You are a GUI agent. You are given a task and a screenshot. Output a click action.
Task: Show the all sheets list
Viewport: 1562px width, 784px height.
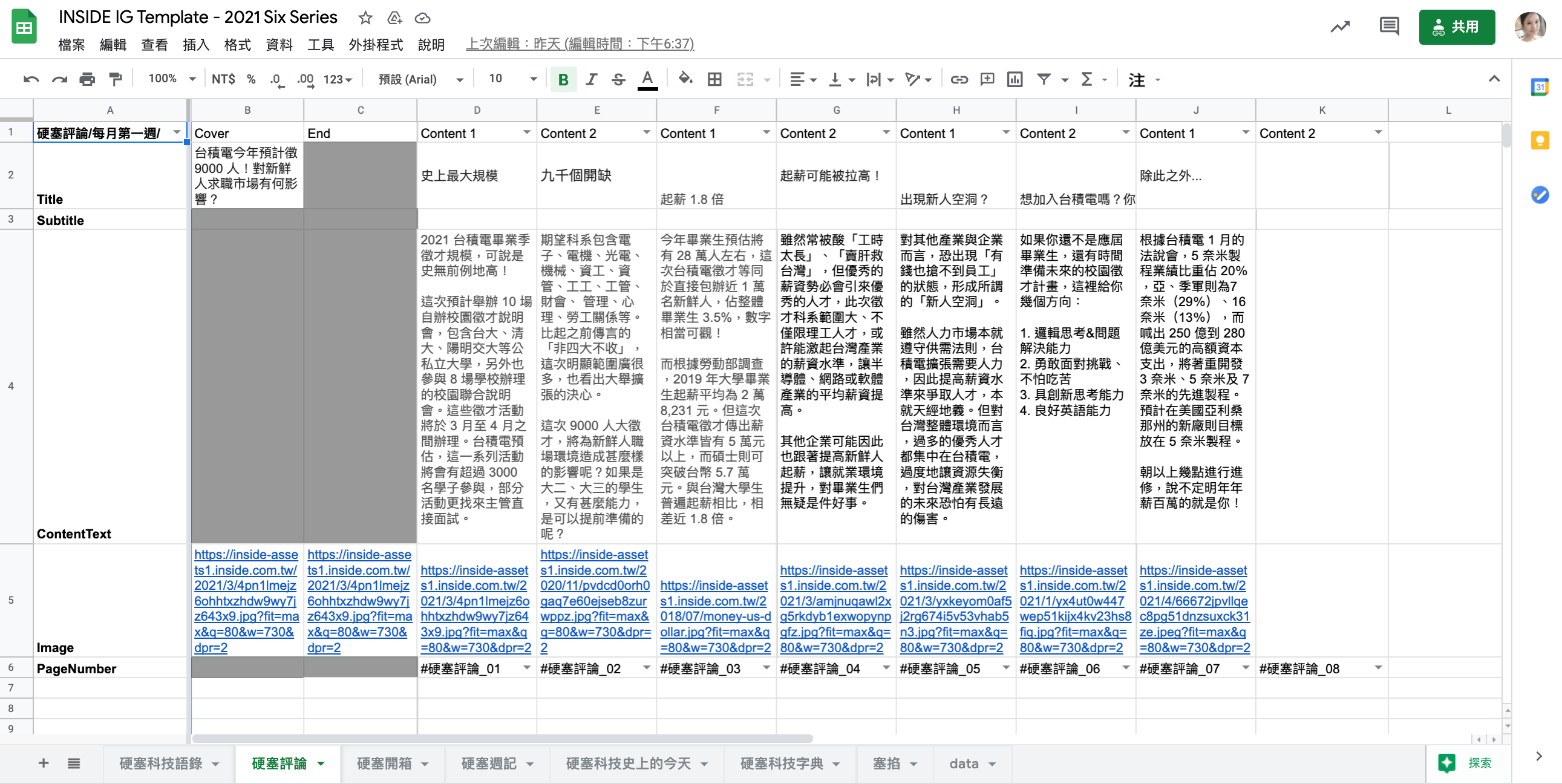tap(74, 763)
